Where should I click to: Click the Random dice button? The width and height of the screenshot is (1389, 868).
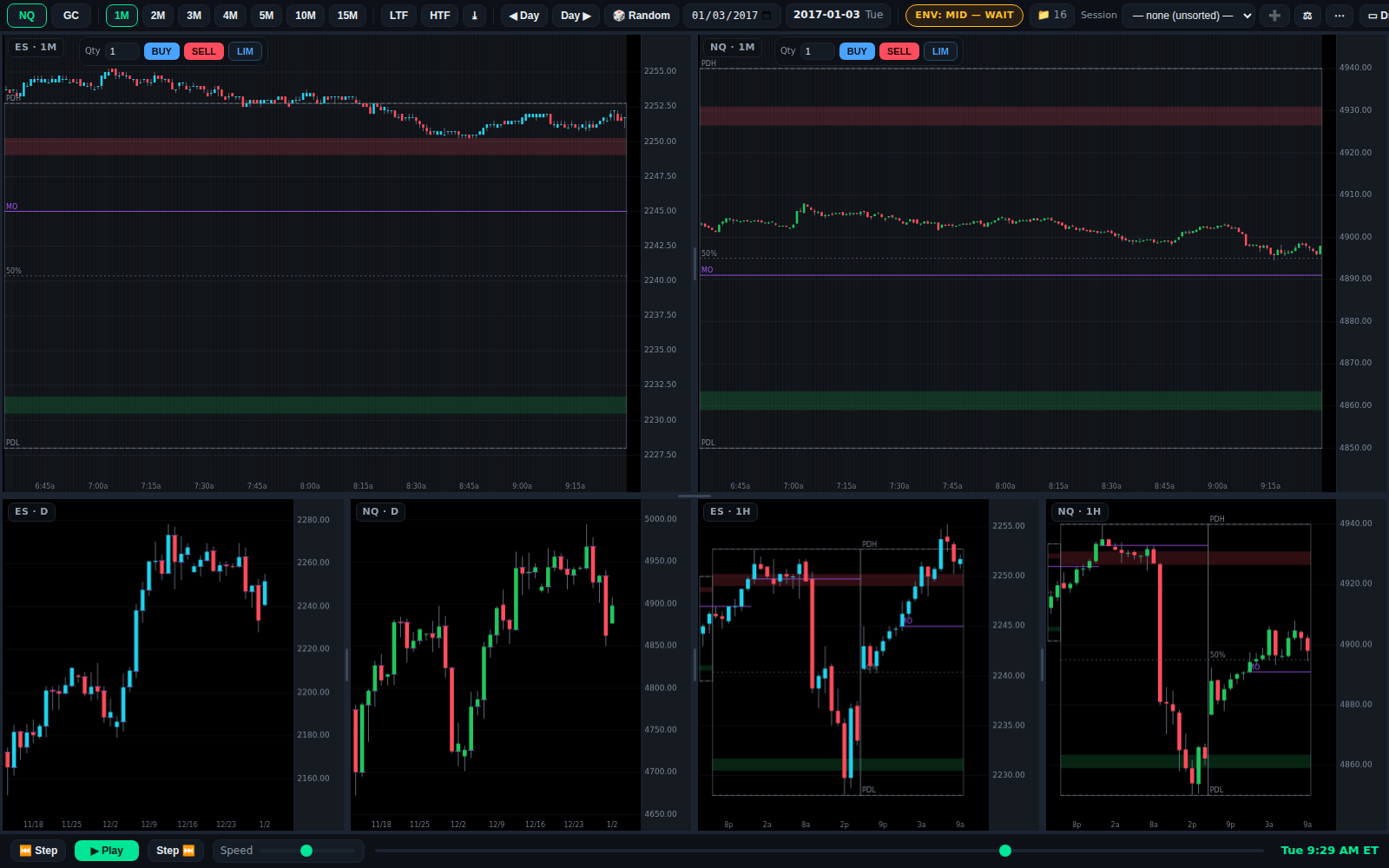point(642,16)
